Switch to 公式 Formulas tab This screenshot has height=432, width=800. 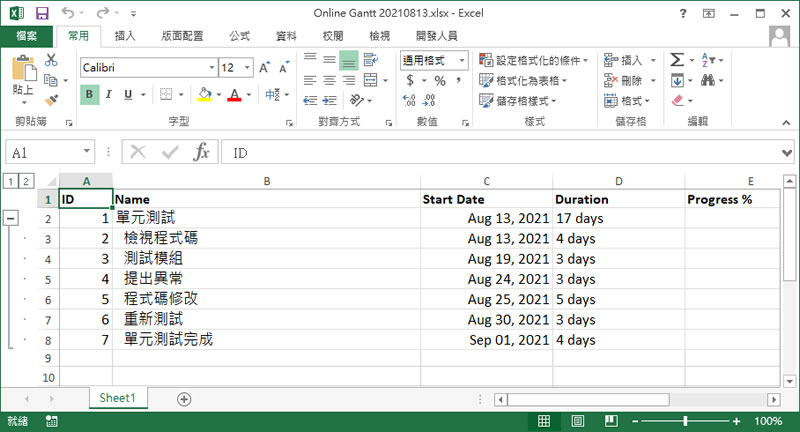(x=239, y=36)
